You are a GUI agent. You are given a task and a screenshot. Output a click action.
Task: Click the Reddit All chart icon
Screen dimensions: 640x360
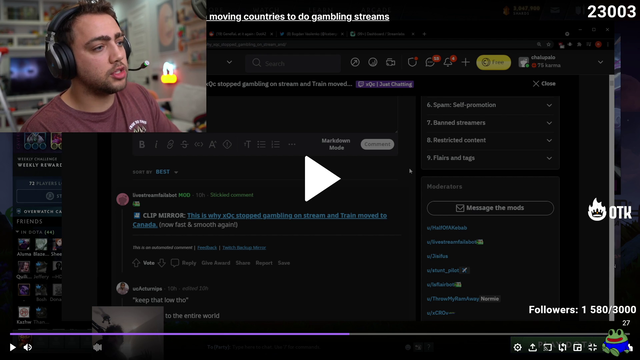pos(373,62)
